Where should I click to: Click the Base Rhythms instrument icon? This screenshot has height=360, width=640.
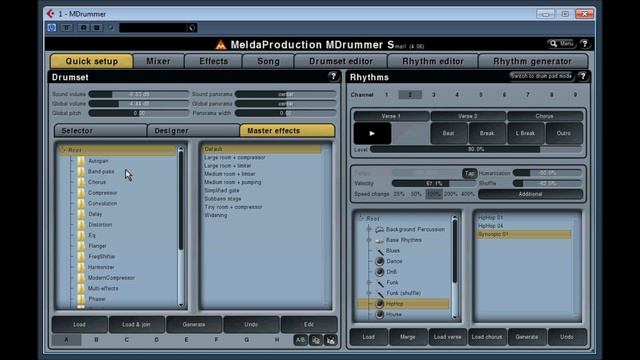pyautogui.click(x=379, y=240)
